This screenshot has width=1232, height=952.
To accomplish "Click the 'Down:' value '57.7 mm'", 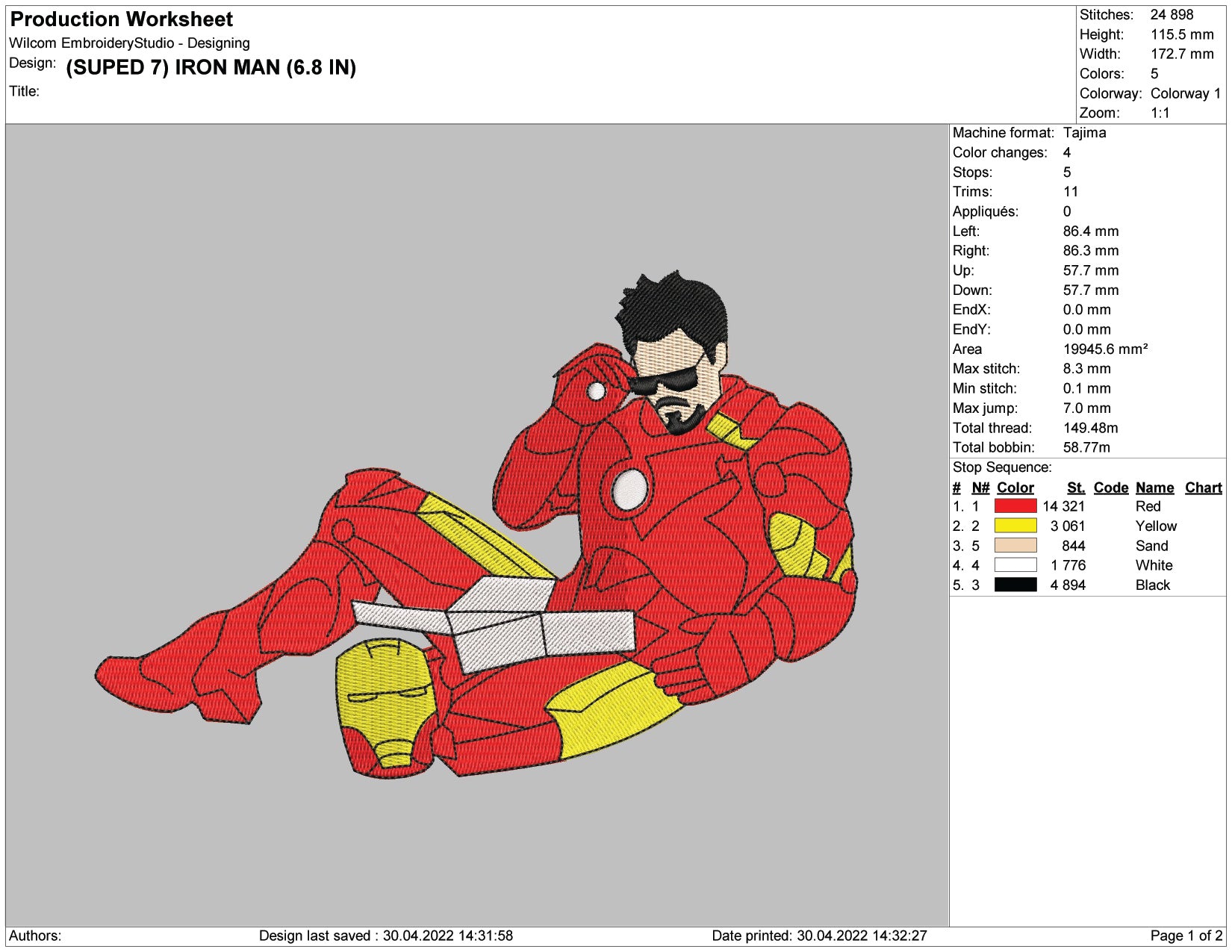I will point(1091,290).
